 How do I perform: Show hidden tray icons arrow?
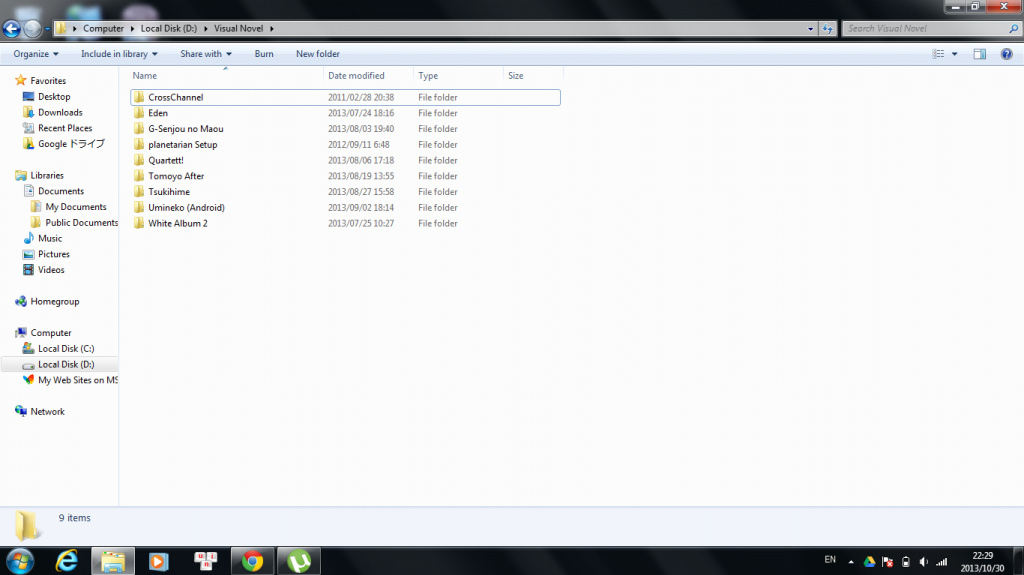click(851, 561)
